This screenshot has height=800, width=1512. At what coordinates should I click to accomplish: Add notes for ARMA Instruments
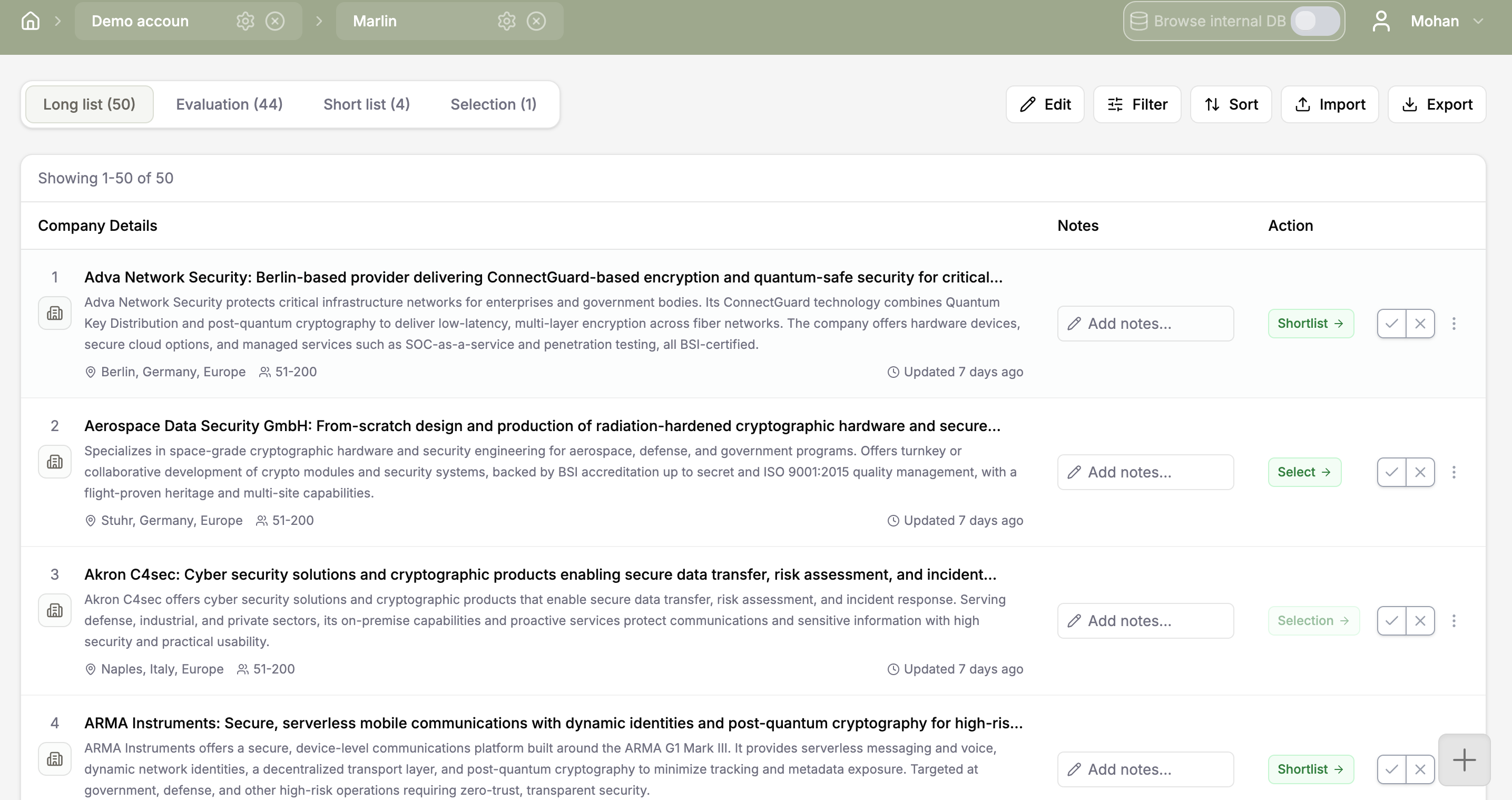pyautogui.click(x=1145, y=769)
